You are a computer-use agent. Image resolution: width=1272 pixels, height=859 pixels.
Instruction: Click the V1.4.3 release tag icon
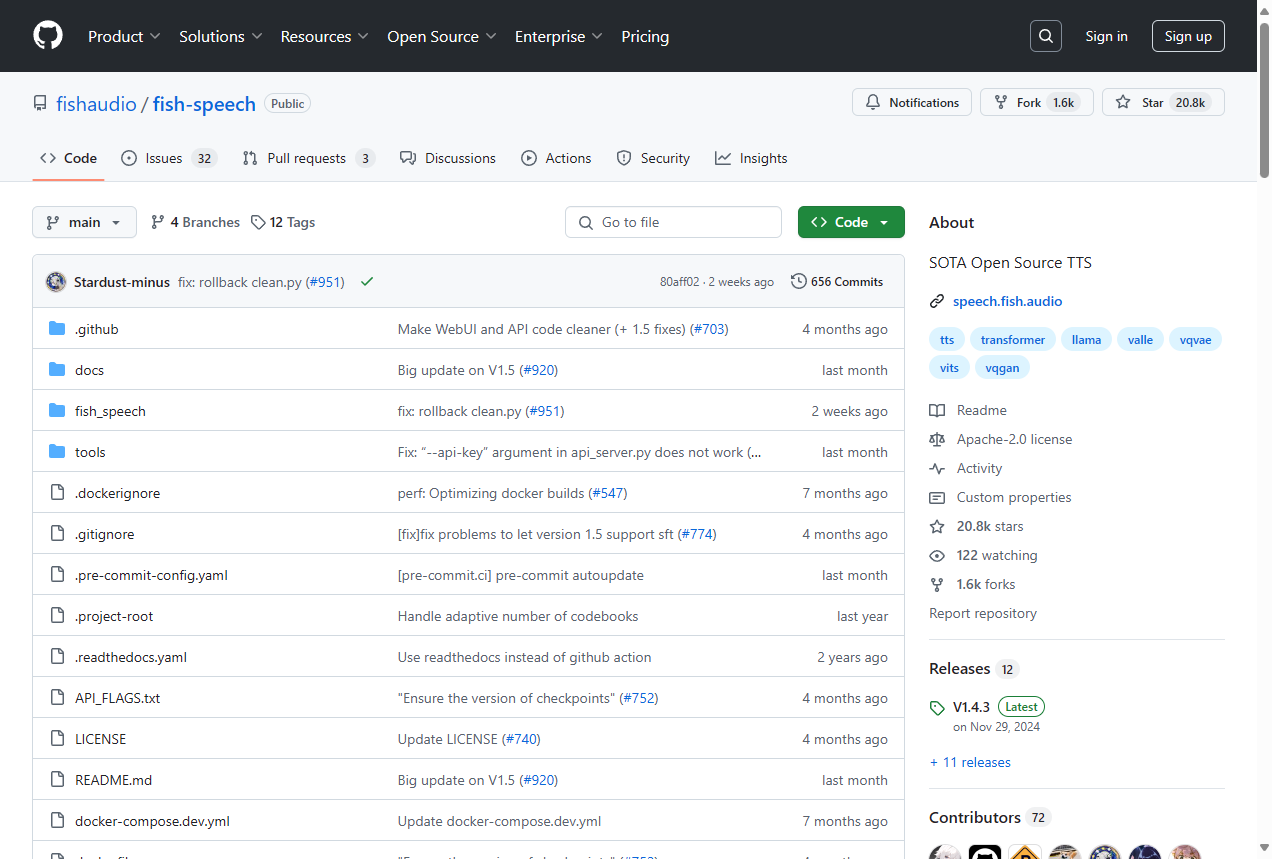[937, 708]
